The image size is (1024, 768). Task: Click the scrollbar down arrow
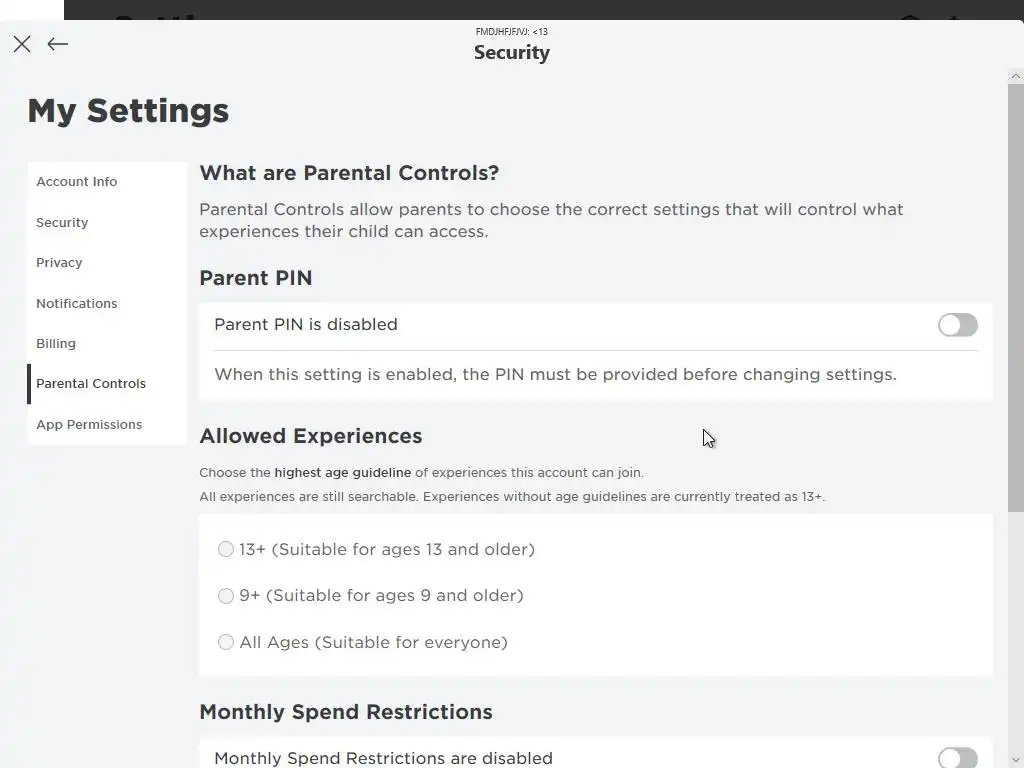point(1016,760)
